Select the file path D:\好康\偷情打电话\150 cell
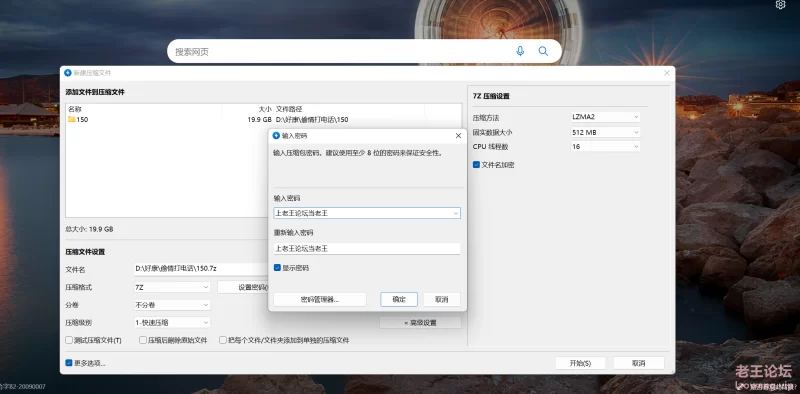This screenshot has height=394, width=800. tap(312, 119)
